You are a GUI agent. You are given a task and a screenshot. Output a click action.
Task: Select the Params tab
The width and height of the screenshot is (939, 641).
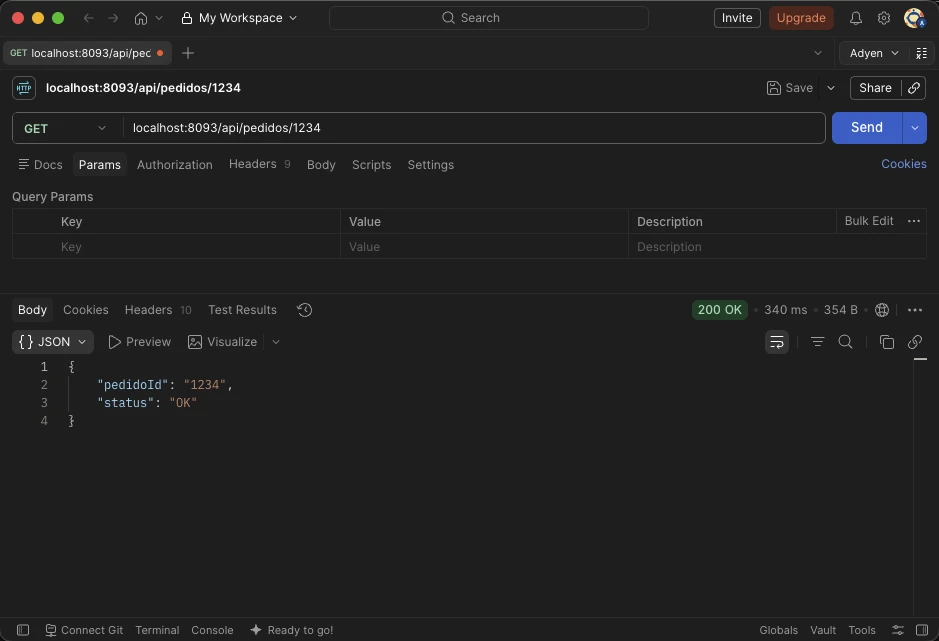tap(99, 165)
